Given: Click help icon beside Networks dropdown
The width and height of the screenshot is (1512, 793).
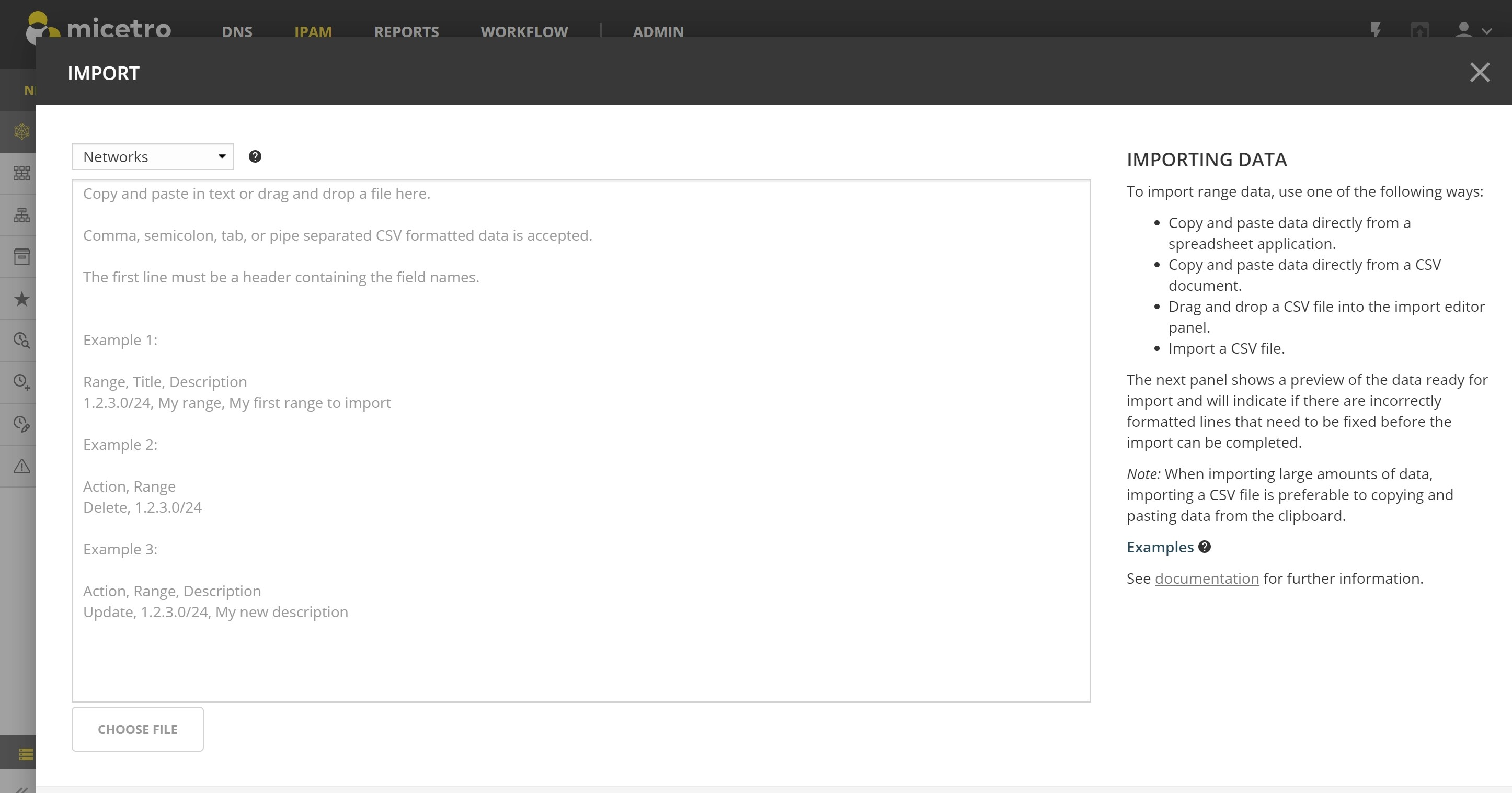Looking at the screenshot, I should tap(255, 156).
